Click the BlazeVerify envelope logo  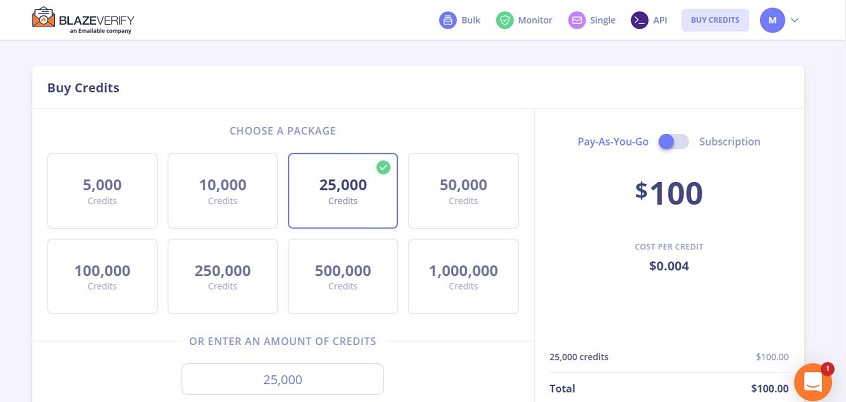tap(43, 18)
